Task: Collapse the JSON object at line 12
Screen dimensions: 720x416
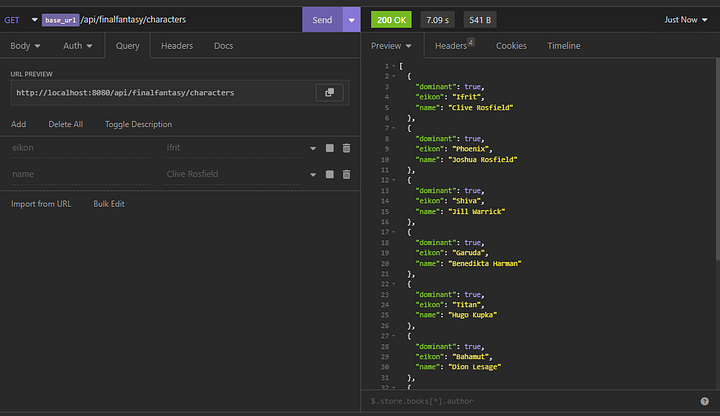Action: pos(394,180)
